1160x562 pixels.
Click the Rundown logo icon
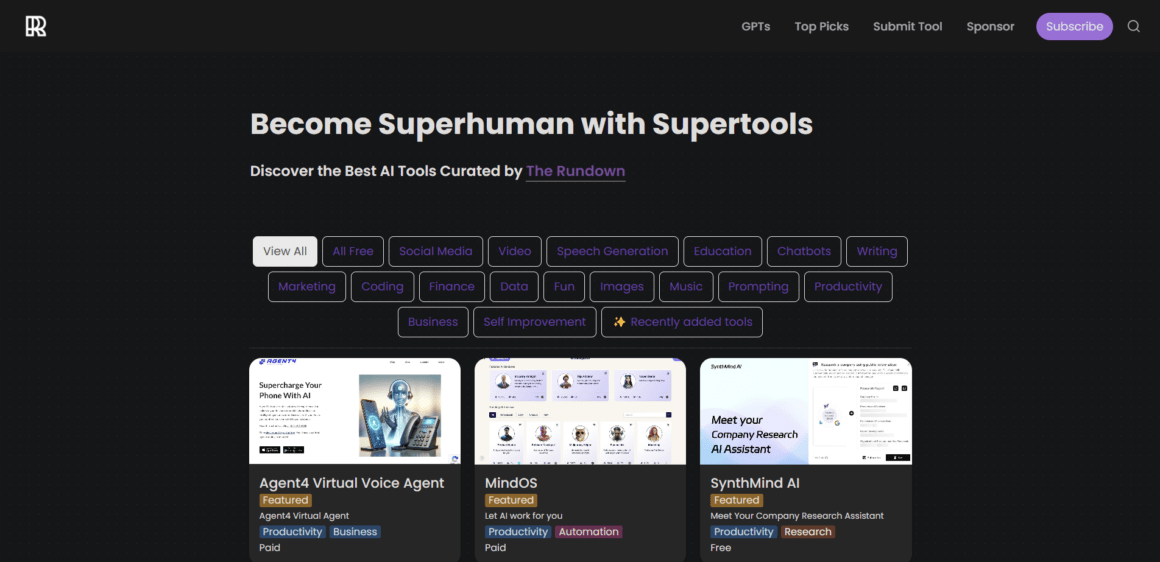[36, 27]
